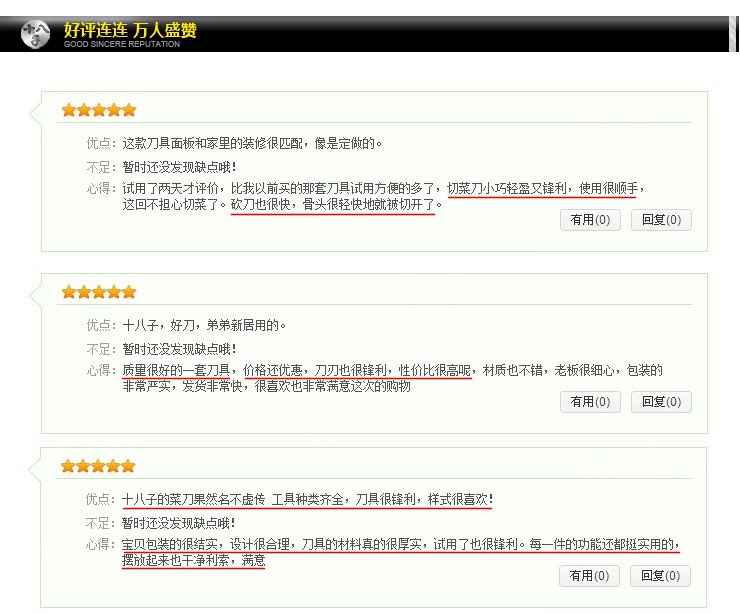Click text 十八子，好刀，弟弟新居用的
This screenshot has width=740, height=613.
(202, 325)
